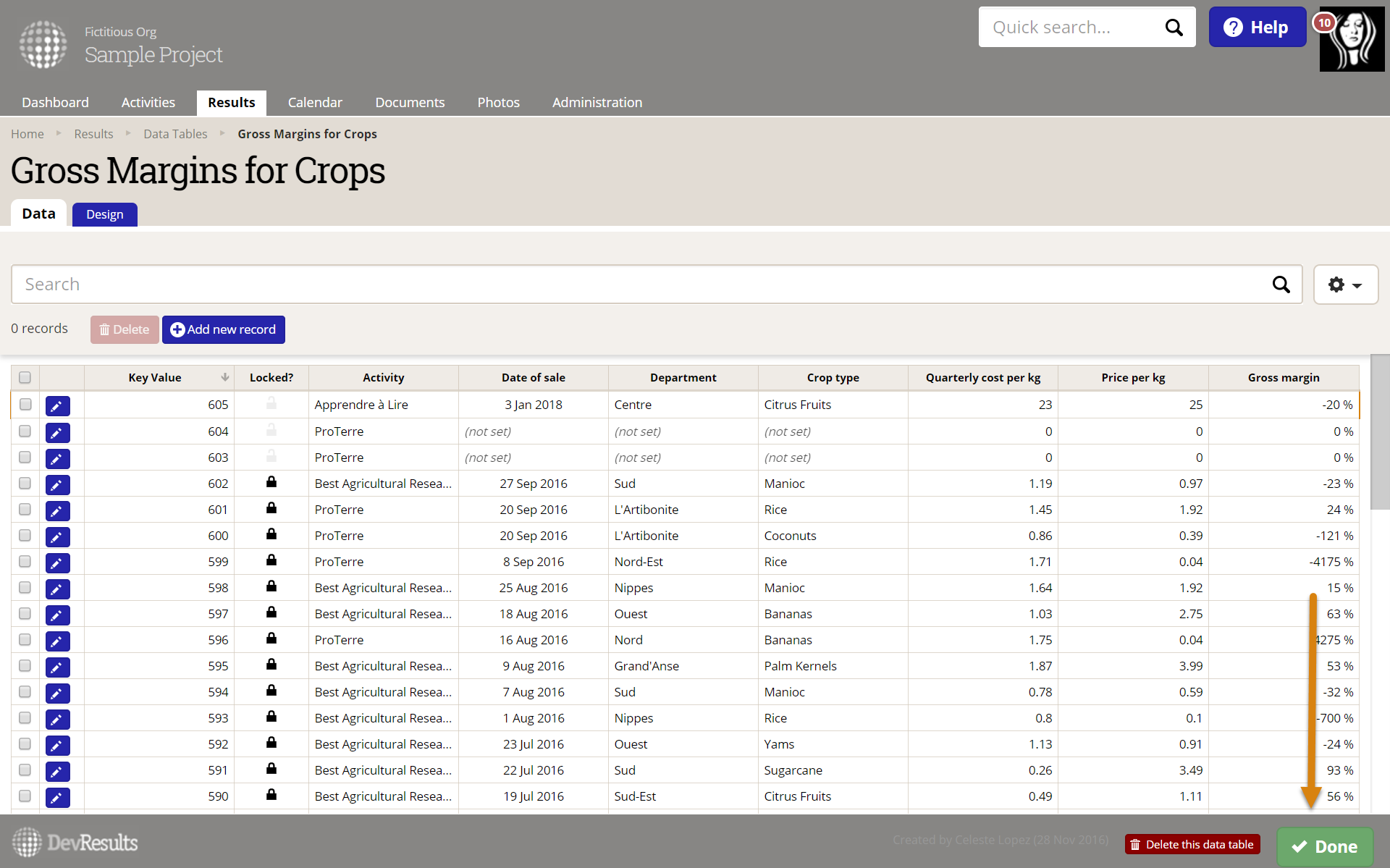The width and height of the screenshot is (1390, 868).
Task: Open the gear settings dropdown beside the search
Action: coord(1345,285)
